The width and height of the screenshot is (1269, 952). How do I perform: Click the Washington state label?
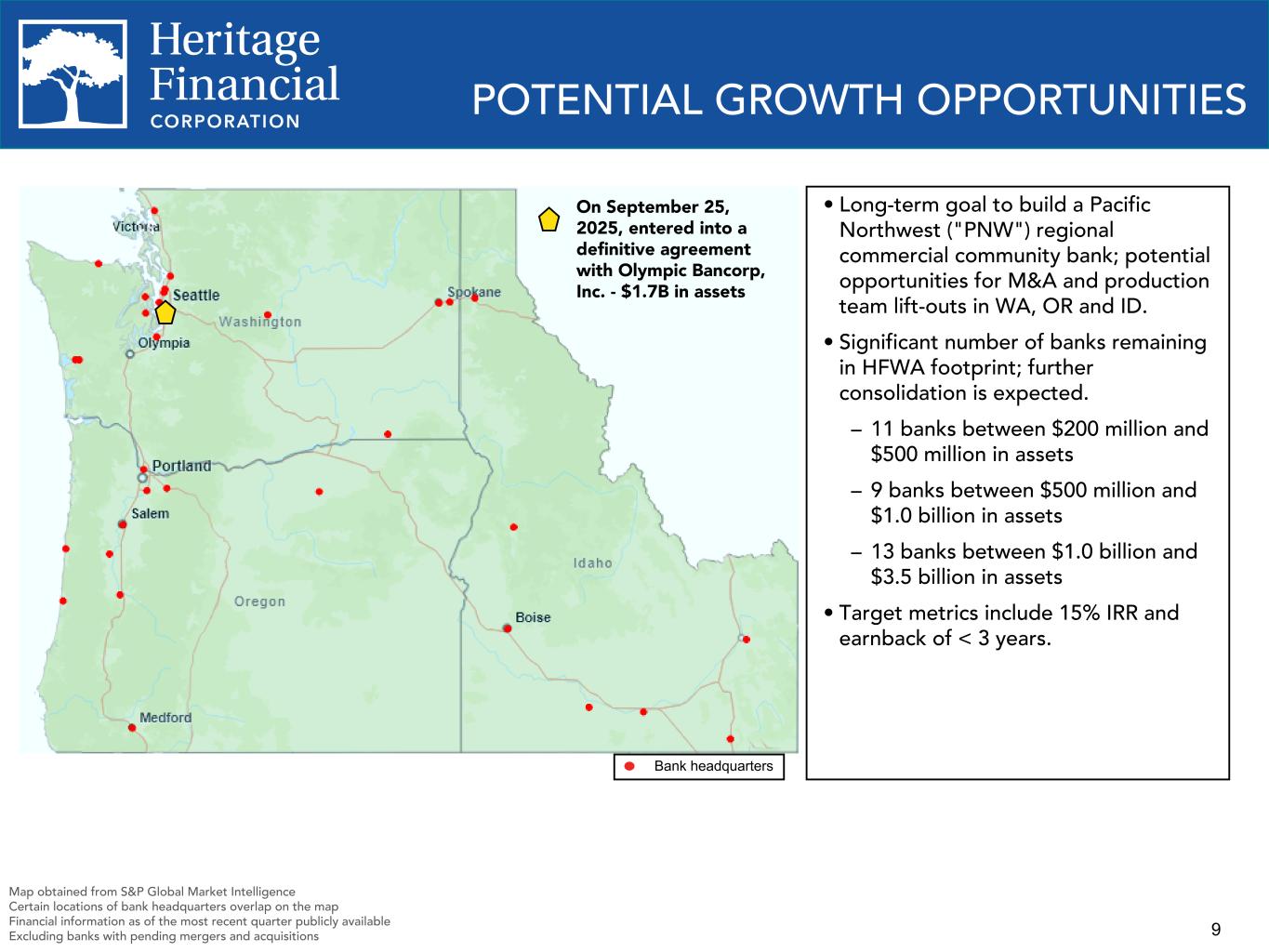[260, 322]
